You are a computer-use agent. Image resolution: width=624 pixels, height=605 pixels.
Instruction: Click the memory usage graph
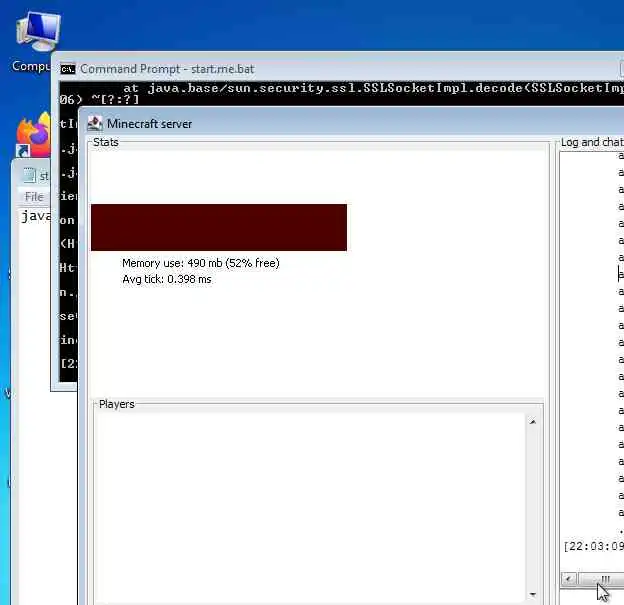(x=219, y=227)
